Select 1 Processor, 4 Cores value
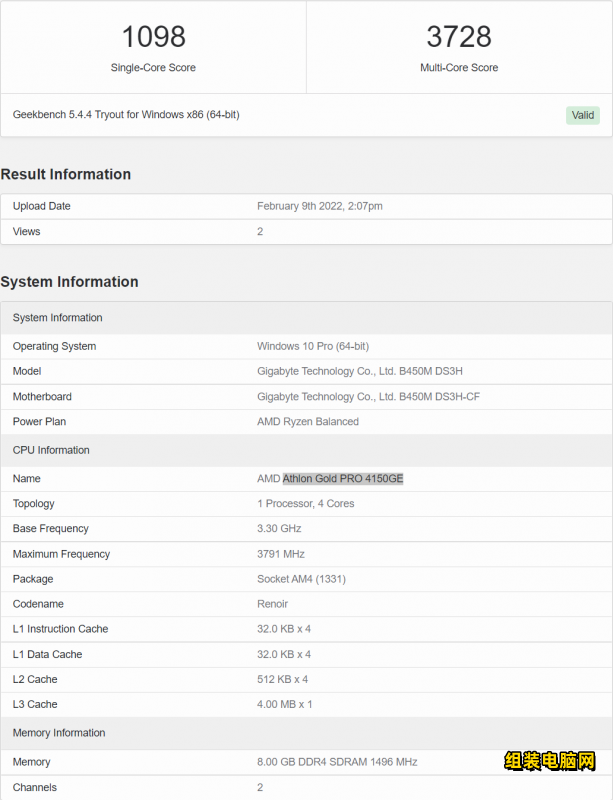Image resolution: width=613 pixels, height=800 pixels. (306, 504)
